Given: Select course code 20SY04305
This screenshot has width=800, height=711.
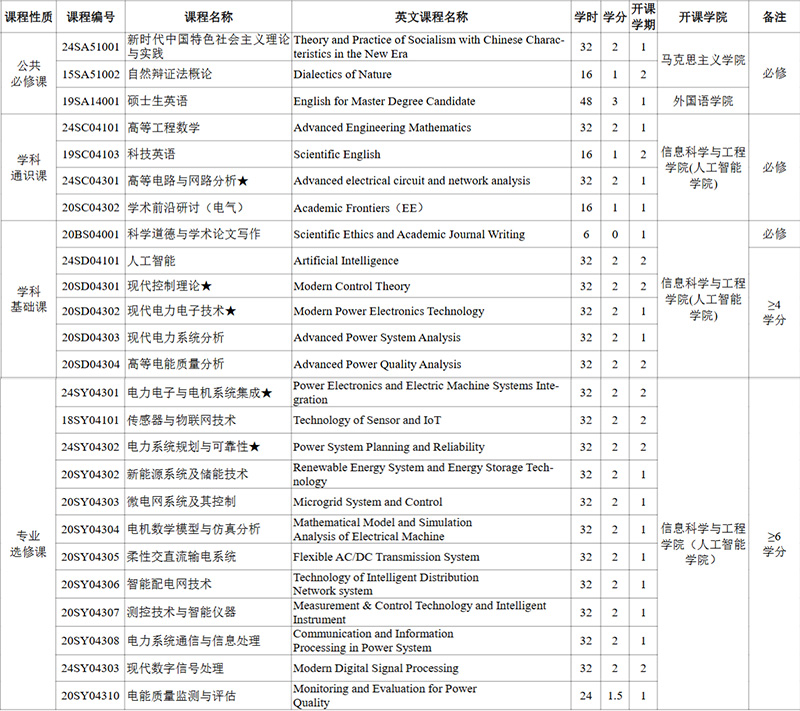Looking at the screenshot, I should (x=91, y=557).
